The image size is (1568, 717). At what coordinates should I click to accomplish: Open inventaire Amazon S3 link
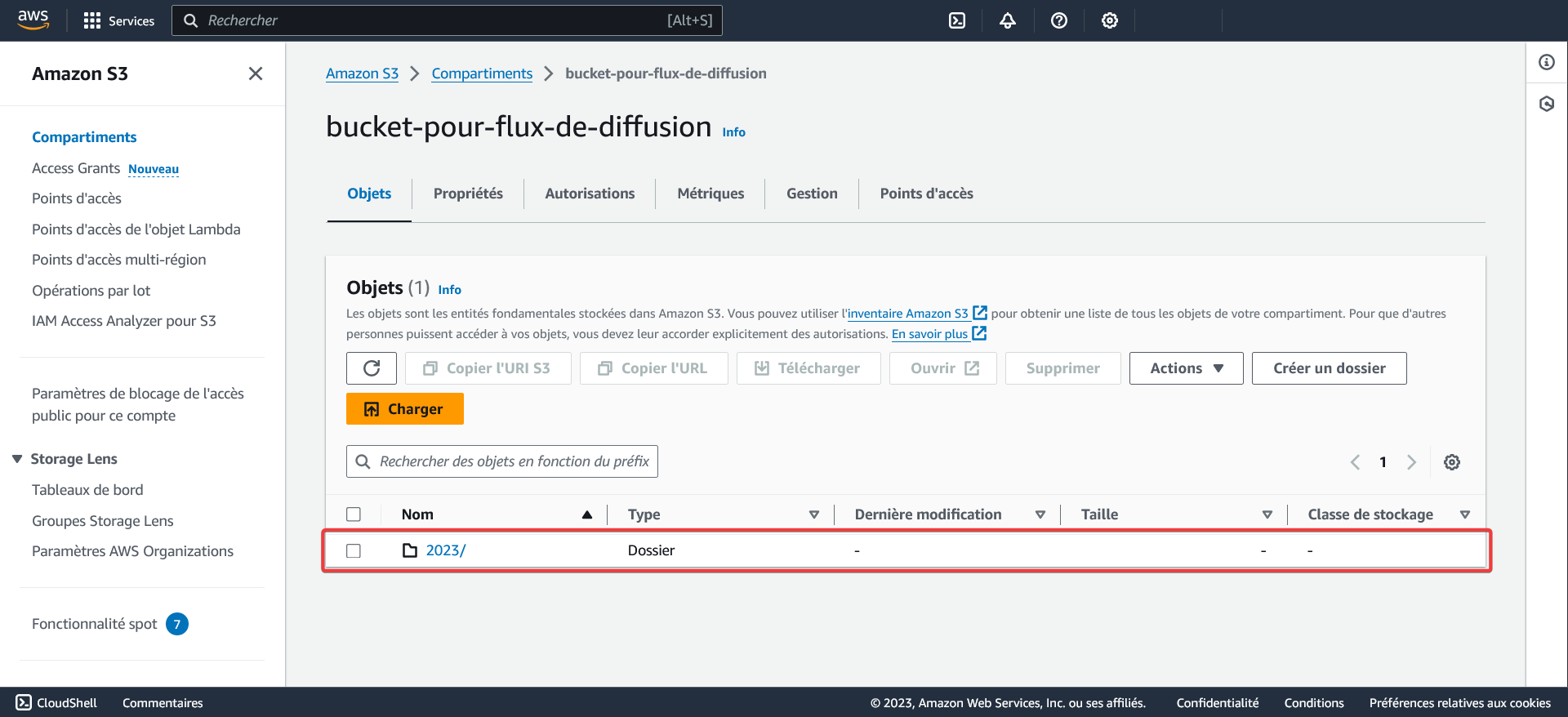tap(908, 314)
